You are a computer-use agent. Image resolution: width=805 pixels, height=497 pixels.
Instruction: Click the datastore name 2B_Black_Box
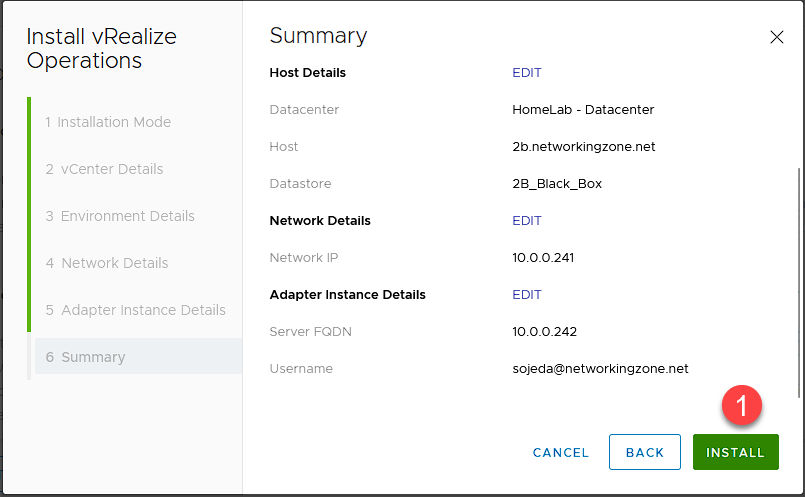click(556, 184)
